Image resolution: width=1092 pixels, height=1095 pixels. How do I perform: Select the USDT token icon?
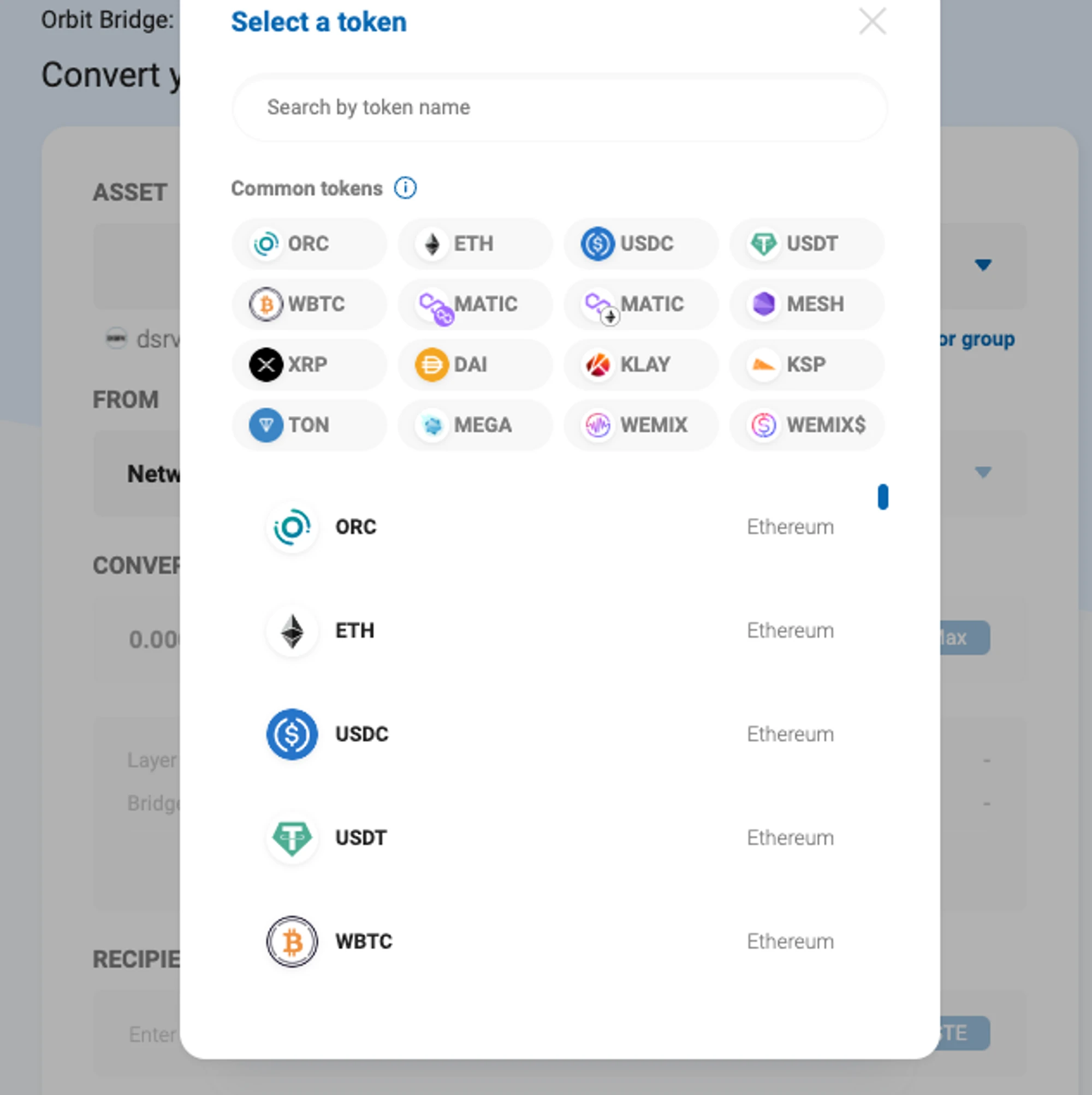(762, 243)
